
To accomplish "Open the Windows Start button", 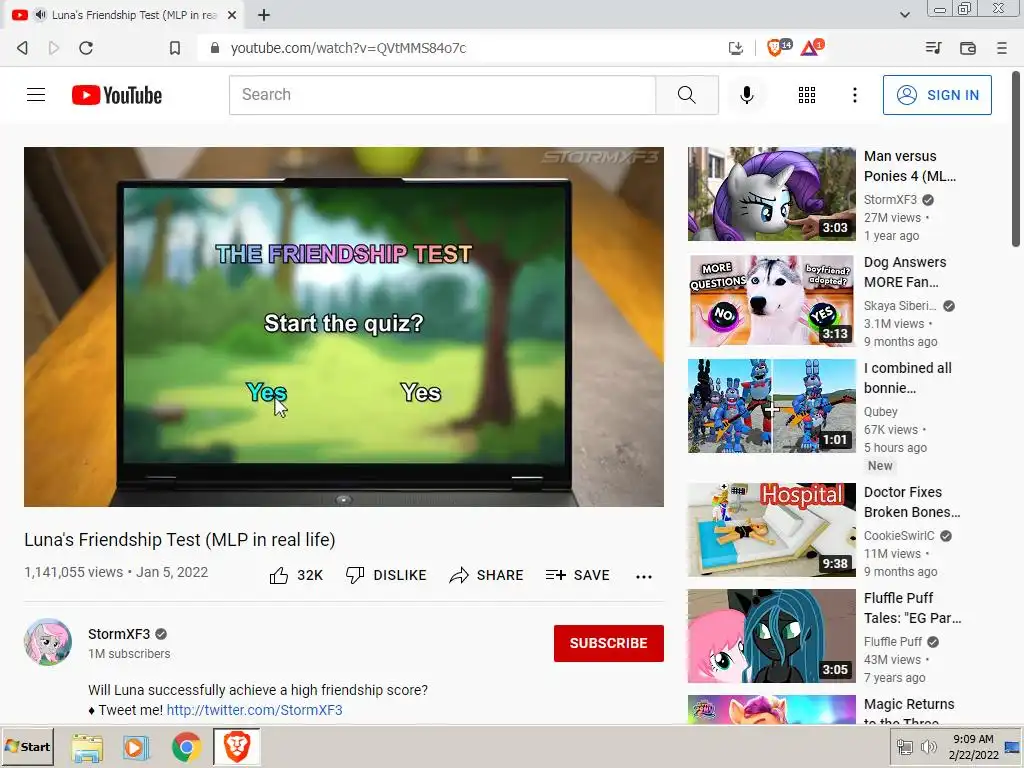I will coord(27,746).
